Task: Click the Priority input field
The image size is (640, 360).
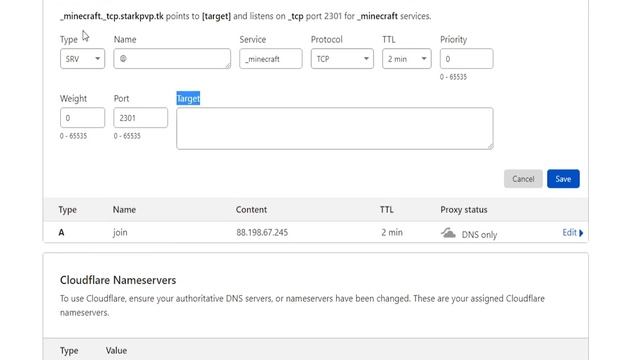Action: (x=466, y=59)
